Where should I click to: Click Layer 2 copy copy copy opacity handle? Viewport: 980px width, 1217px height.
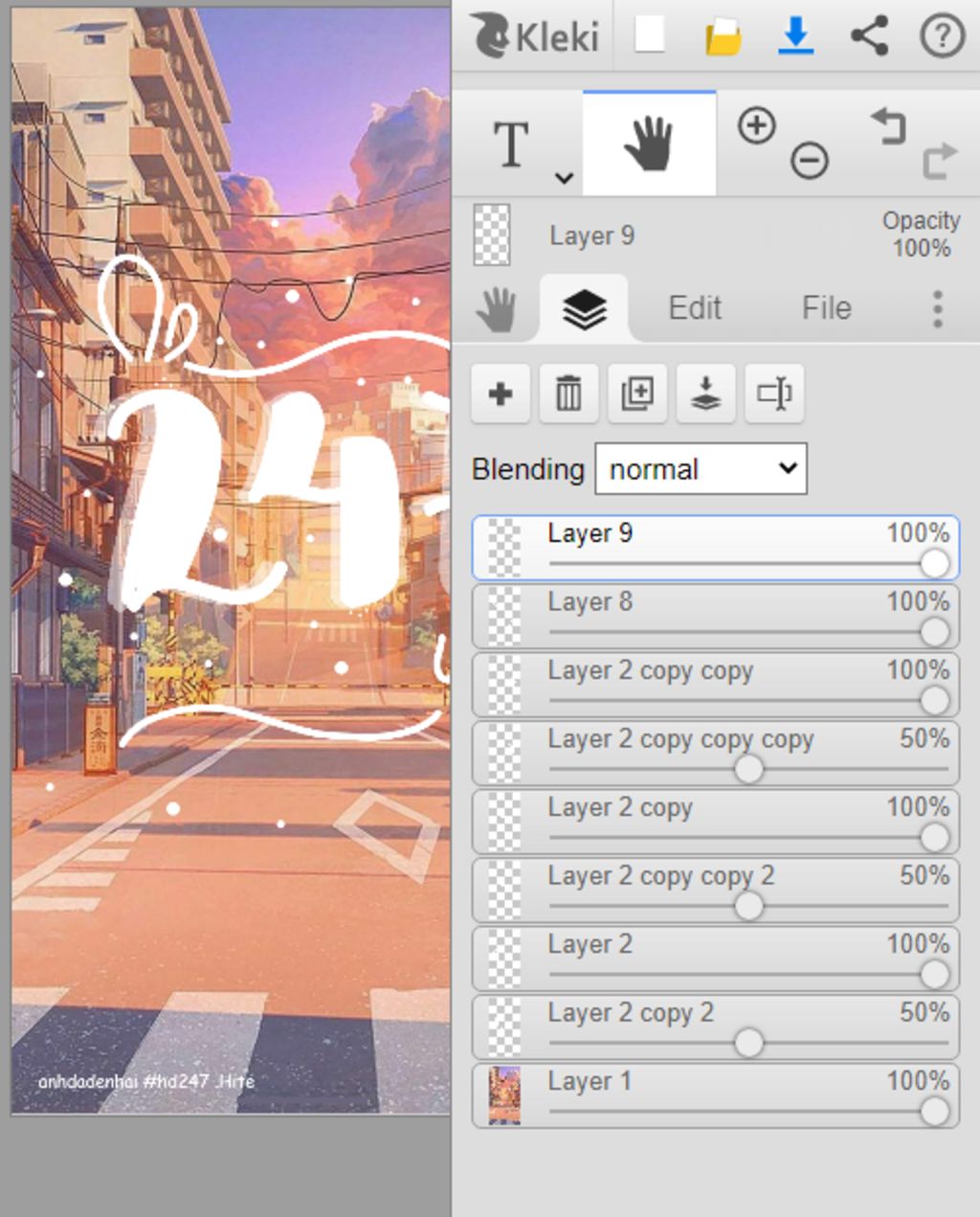tap(748, 769)
